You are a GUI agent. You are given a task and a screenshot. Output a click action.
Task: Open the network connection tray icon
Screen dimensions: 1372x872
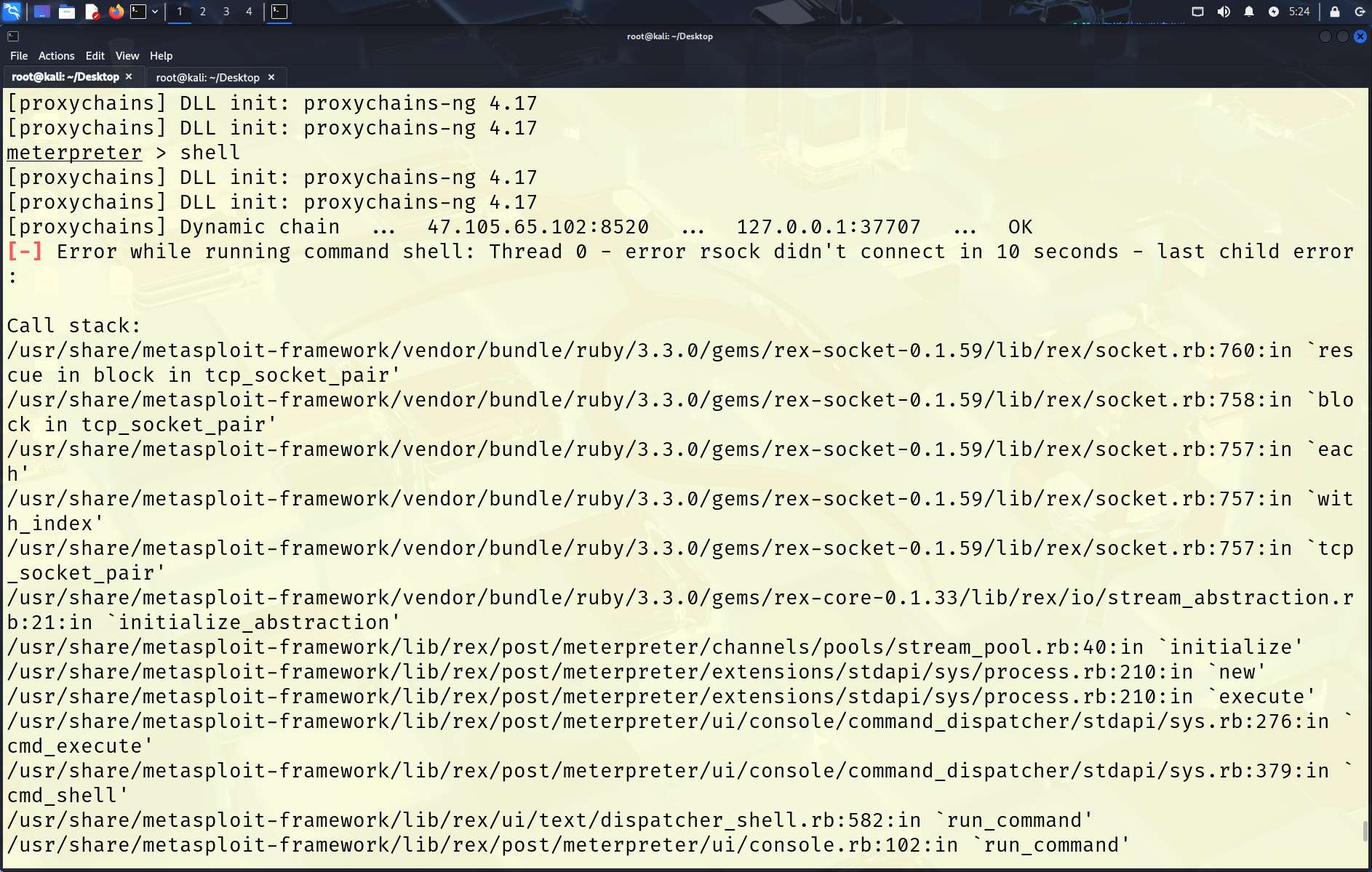1197,12
